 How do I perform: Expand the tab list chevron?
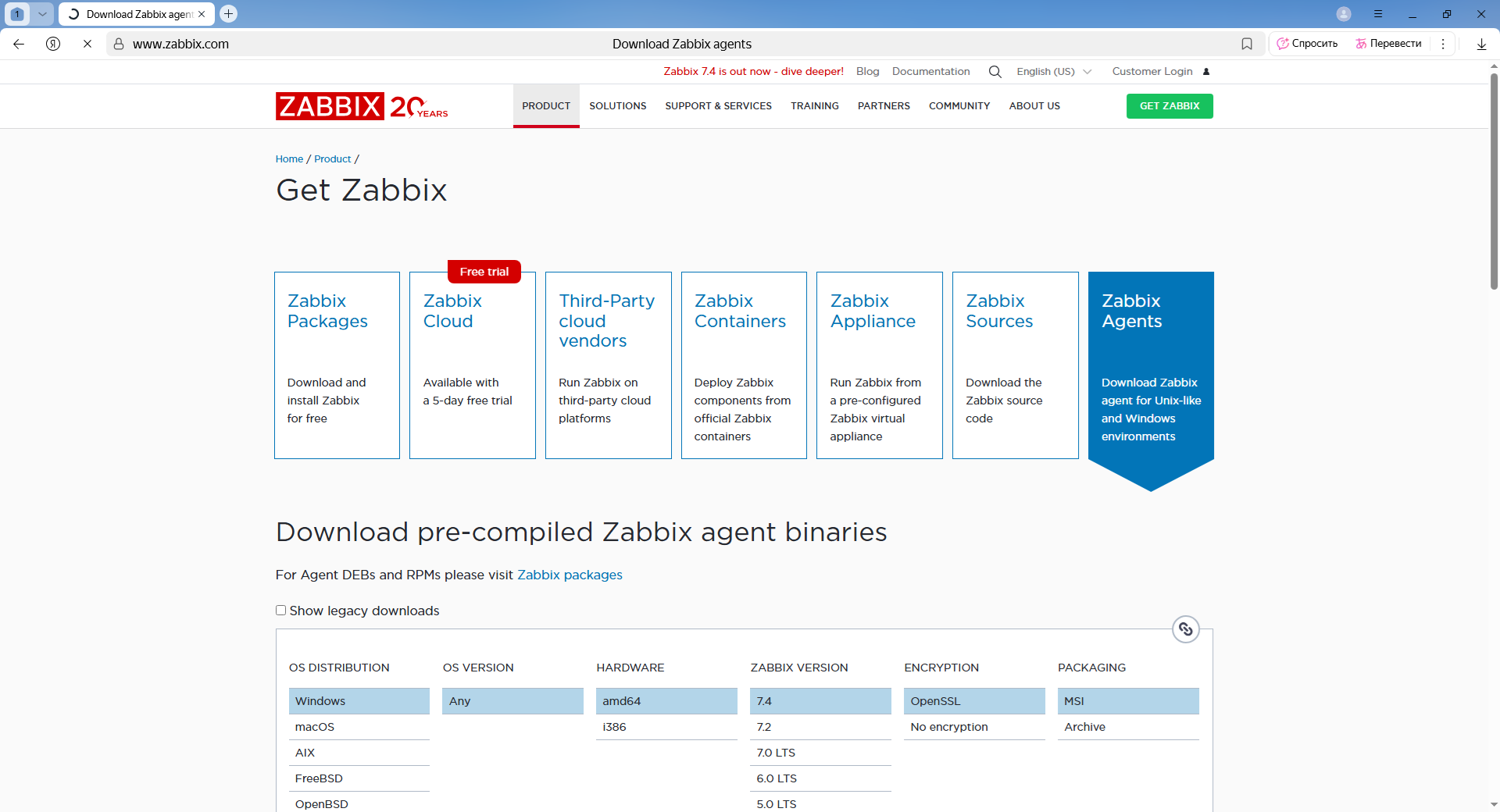pos(42,14)
